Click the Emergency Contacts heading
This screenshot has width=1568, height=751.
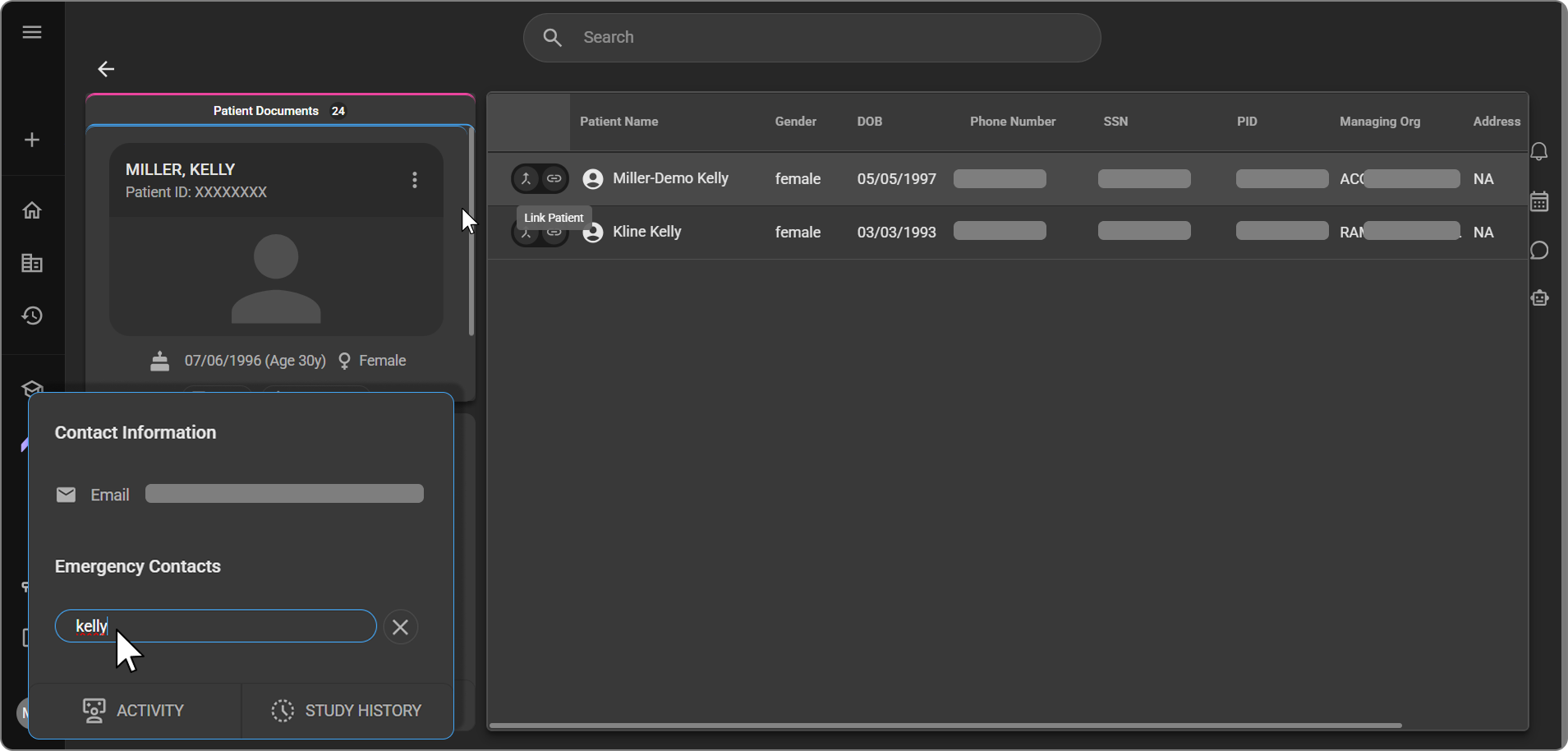[138, 567]
